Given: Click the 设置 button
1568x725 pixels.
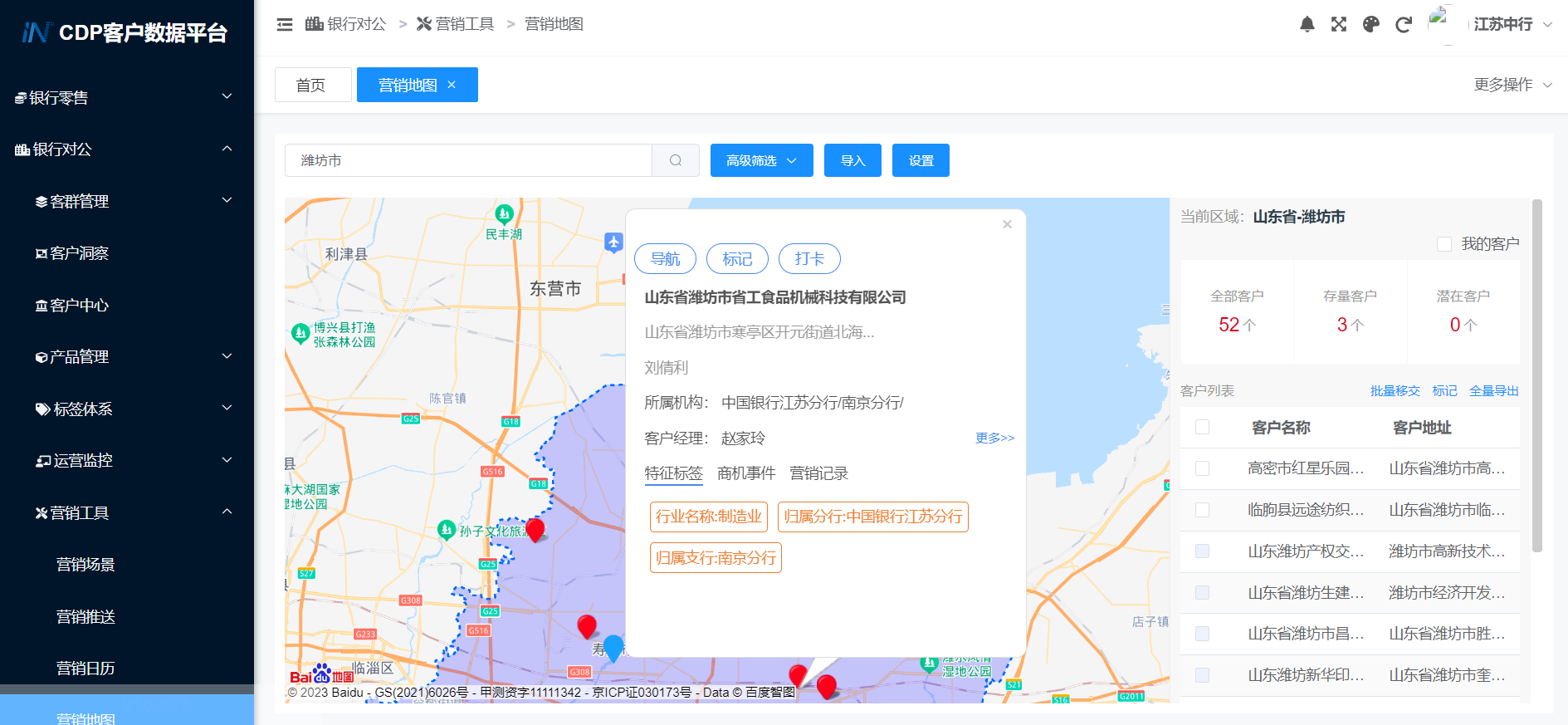Looking at the screenshot, I should [x=921, y=160].
